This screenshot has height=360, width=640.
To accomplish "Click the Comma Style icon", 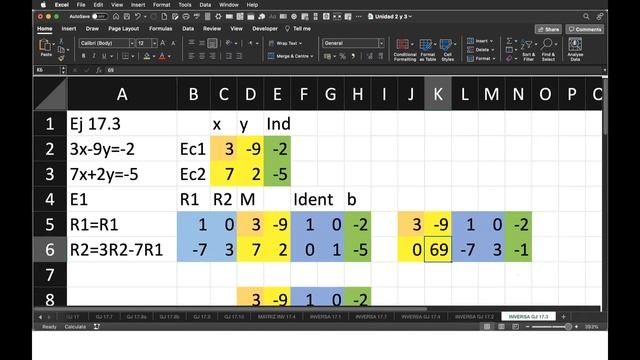I will [x=353, y=56].
